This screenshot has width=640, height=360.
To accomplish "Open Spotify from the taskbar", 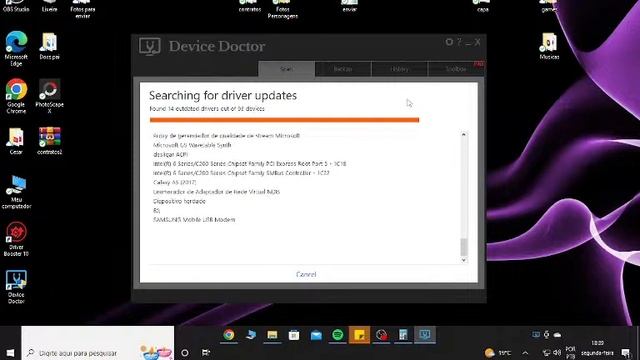I will [x=338, y=335].
